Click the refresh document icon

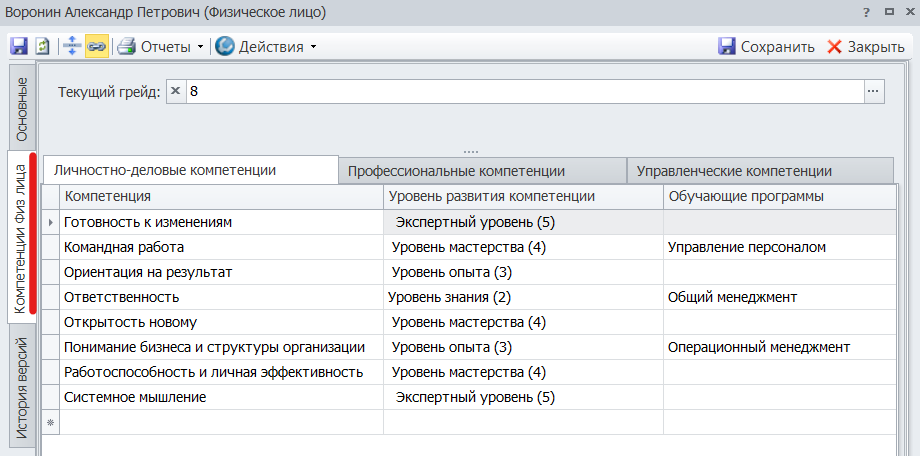click(x=43, y=46)
